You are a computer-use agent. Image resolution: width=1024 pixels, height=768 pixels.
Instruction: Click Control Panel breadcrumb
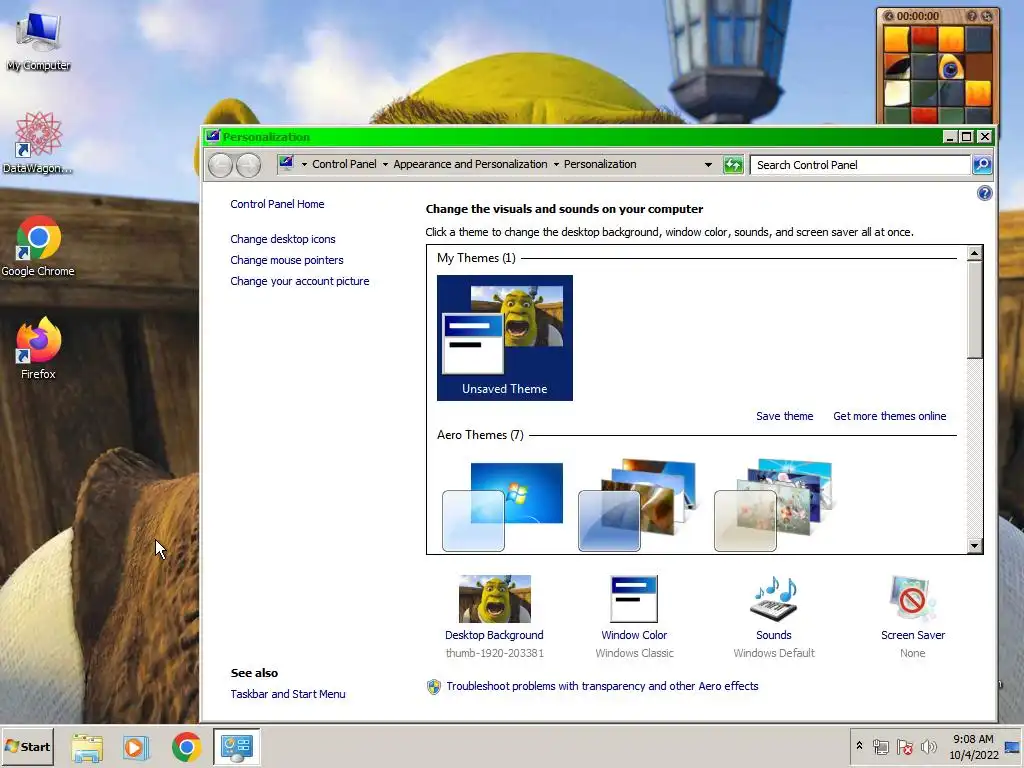[344, 165]
